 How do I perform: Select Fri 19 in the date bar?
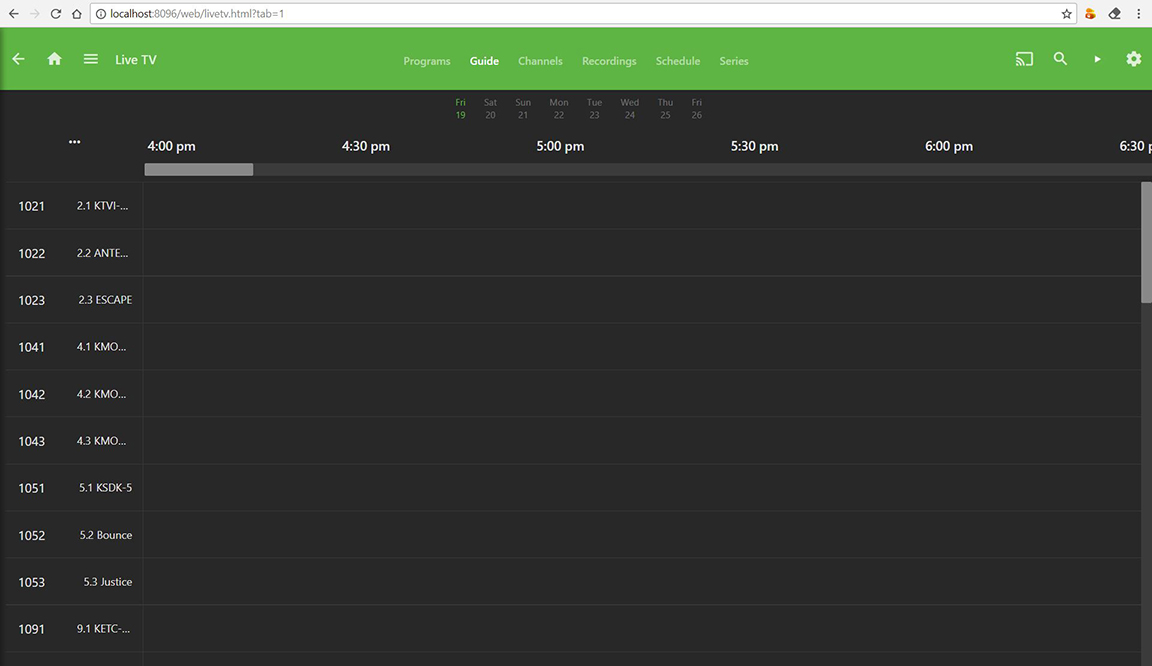[x=461, y=109]
